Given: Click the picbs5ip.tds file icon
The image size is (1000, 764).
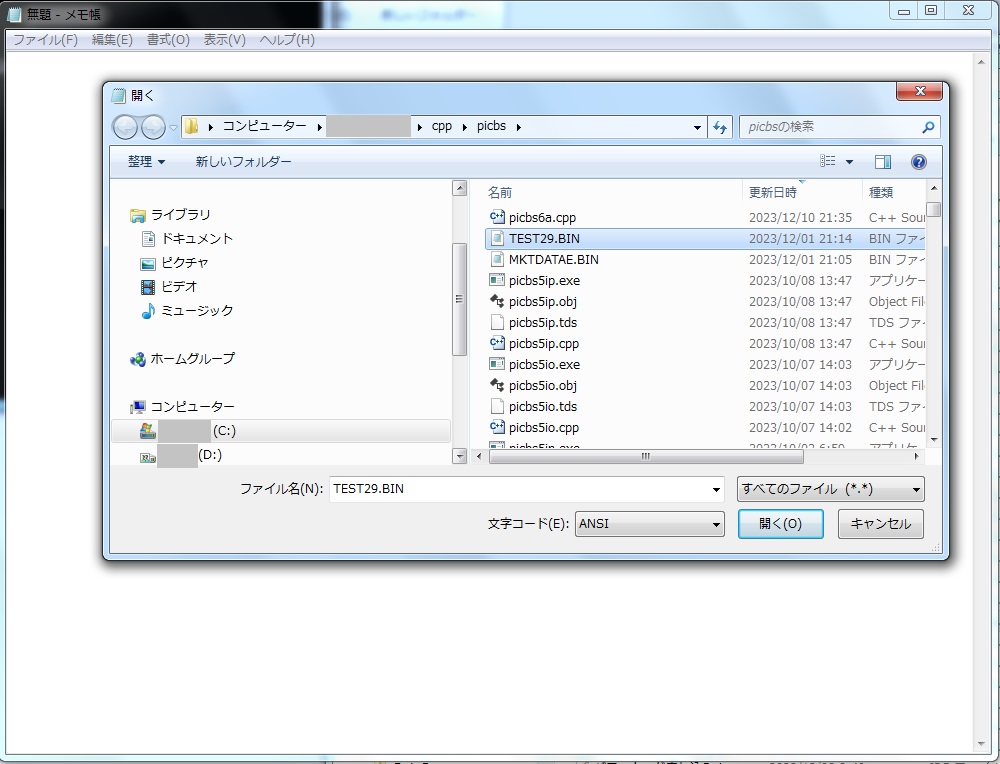Looking at the screenshot, I should point(497,322).
